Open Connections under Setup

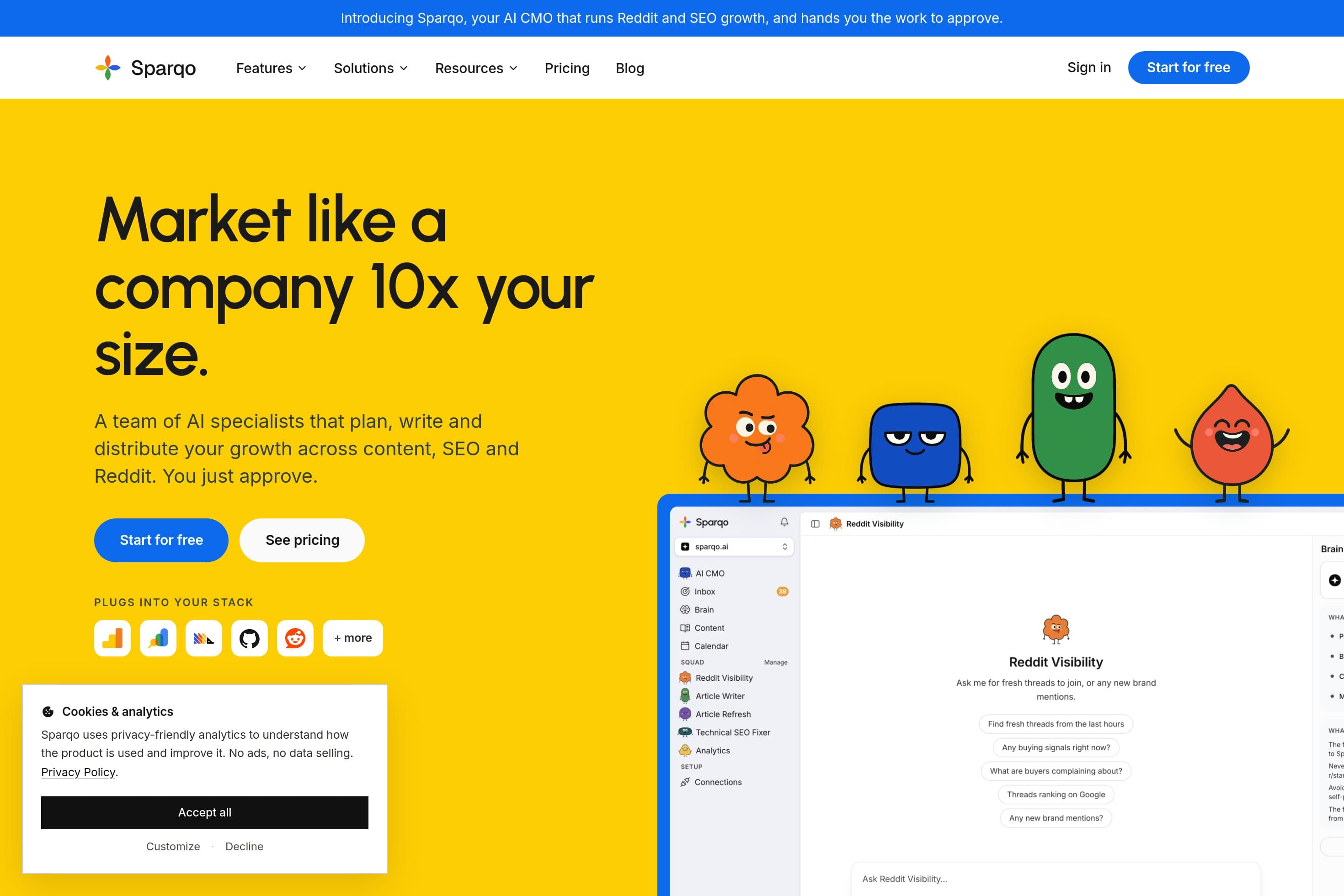pyautogui.click(x=734, y=782)
